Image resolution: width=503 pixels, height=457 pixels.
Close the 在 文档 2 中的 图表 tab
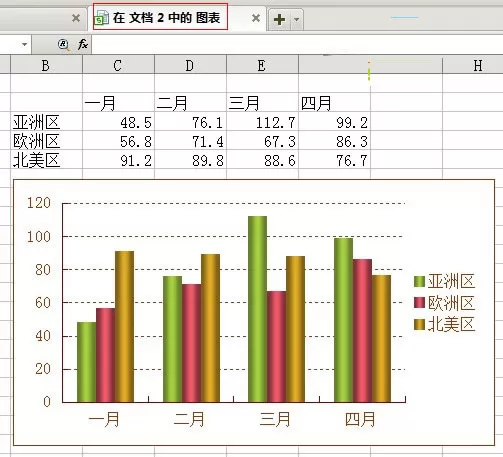click(x=256, y=18)
